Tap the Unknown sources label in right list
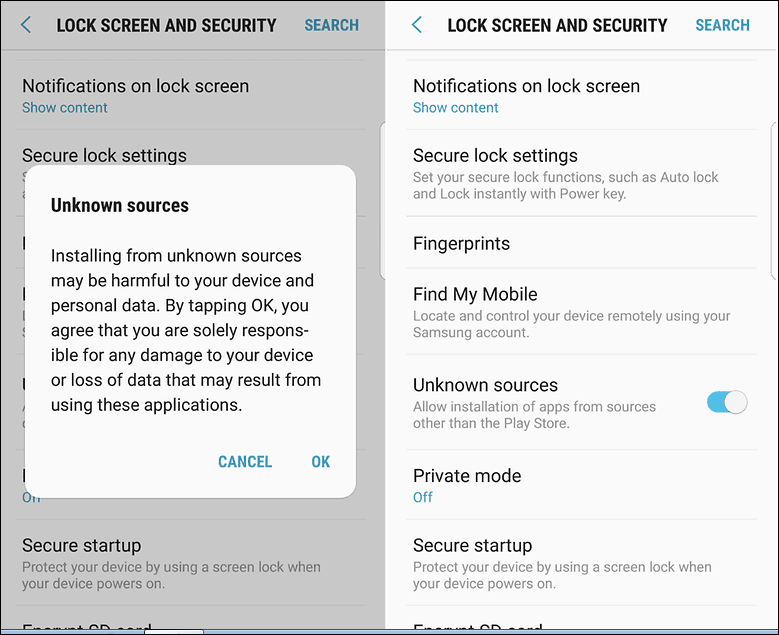Viewport: 779px width, 635px height. (485, 385)
